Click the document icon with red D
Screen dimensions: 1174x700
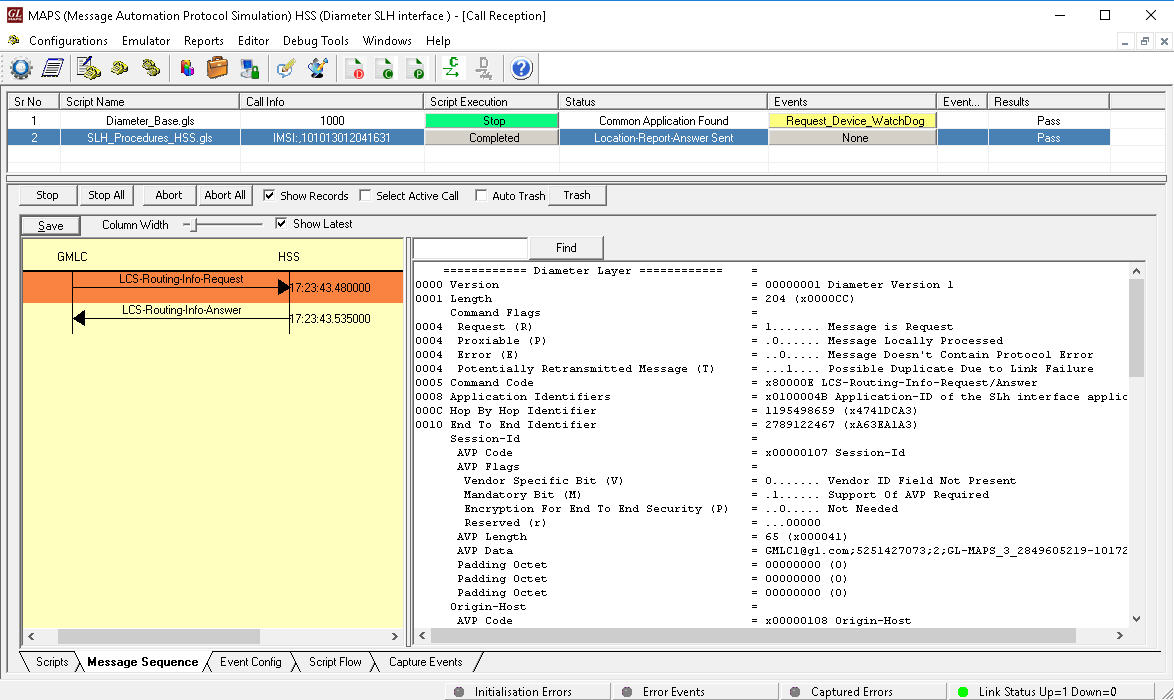point(355,68)
